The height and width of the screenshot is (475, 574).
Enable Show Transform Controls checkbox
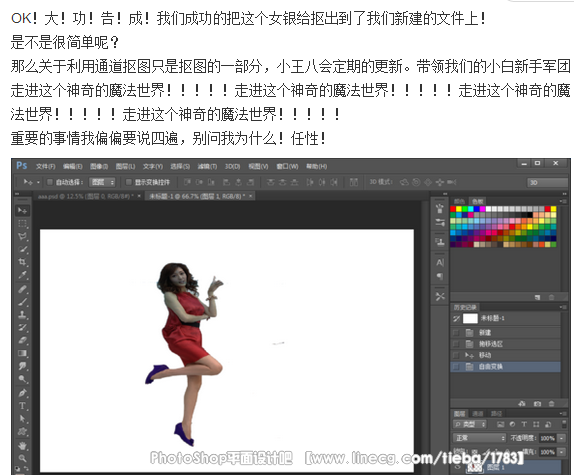click(x=128, y=182)
